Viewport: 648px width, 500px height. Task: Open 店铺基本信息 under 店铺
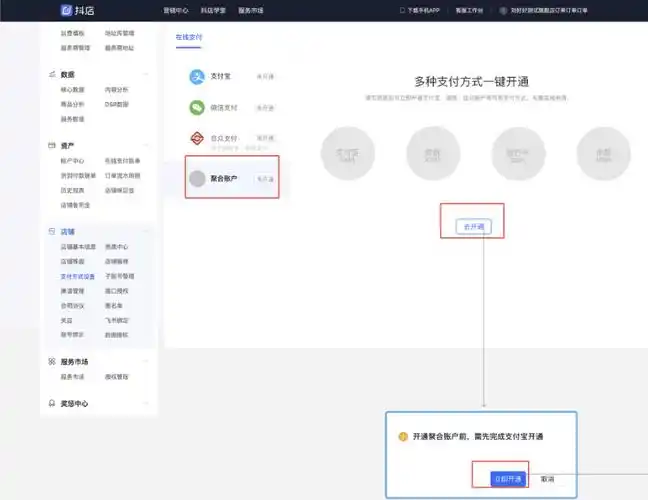click(x=78, y=247)
